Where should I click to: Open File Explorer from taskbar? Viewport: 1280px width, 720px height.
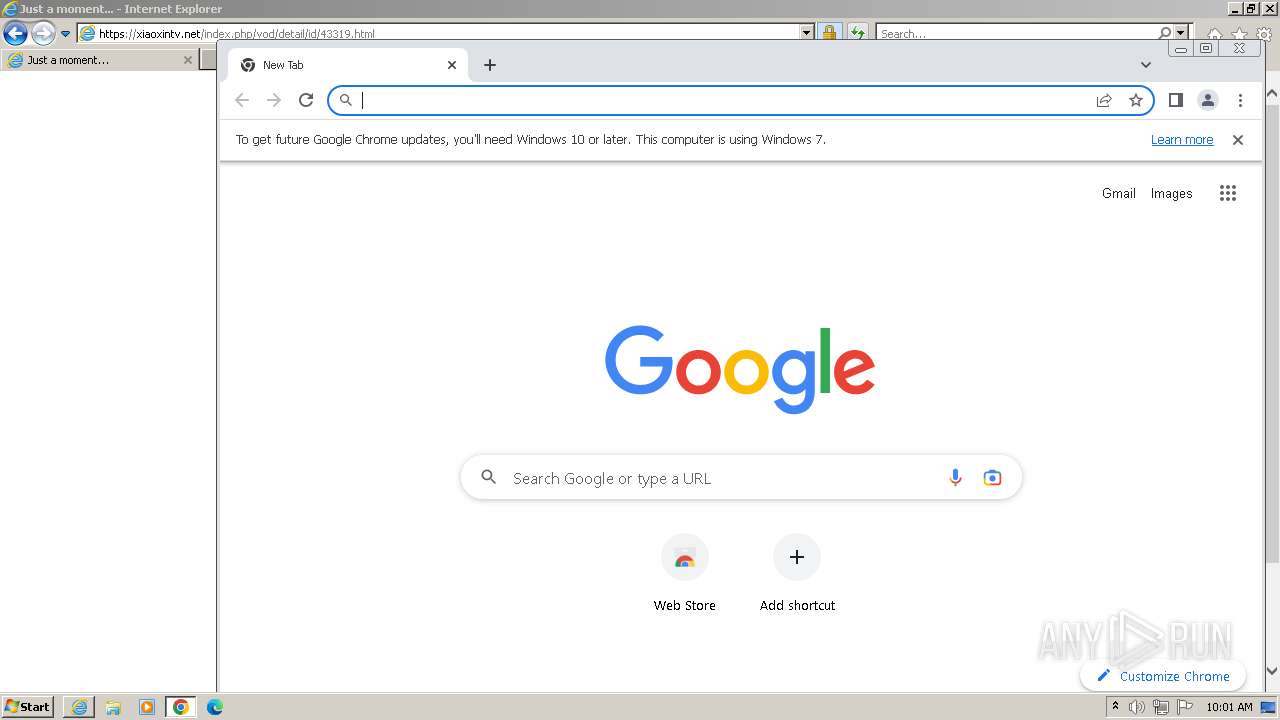[x=113, y=707]
